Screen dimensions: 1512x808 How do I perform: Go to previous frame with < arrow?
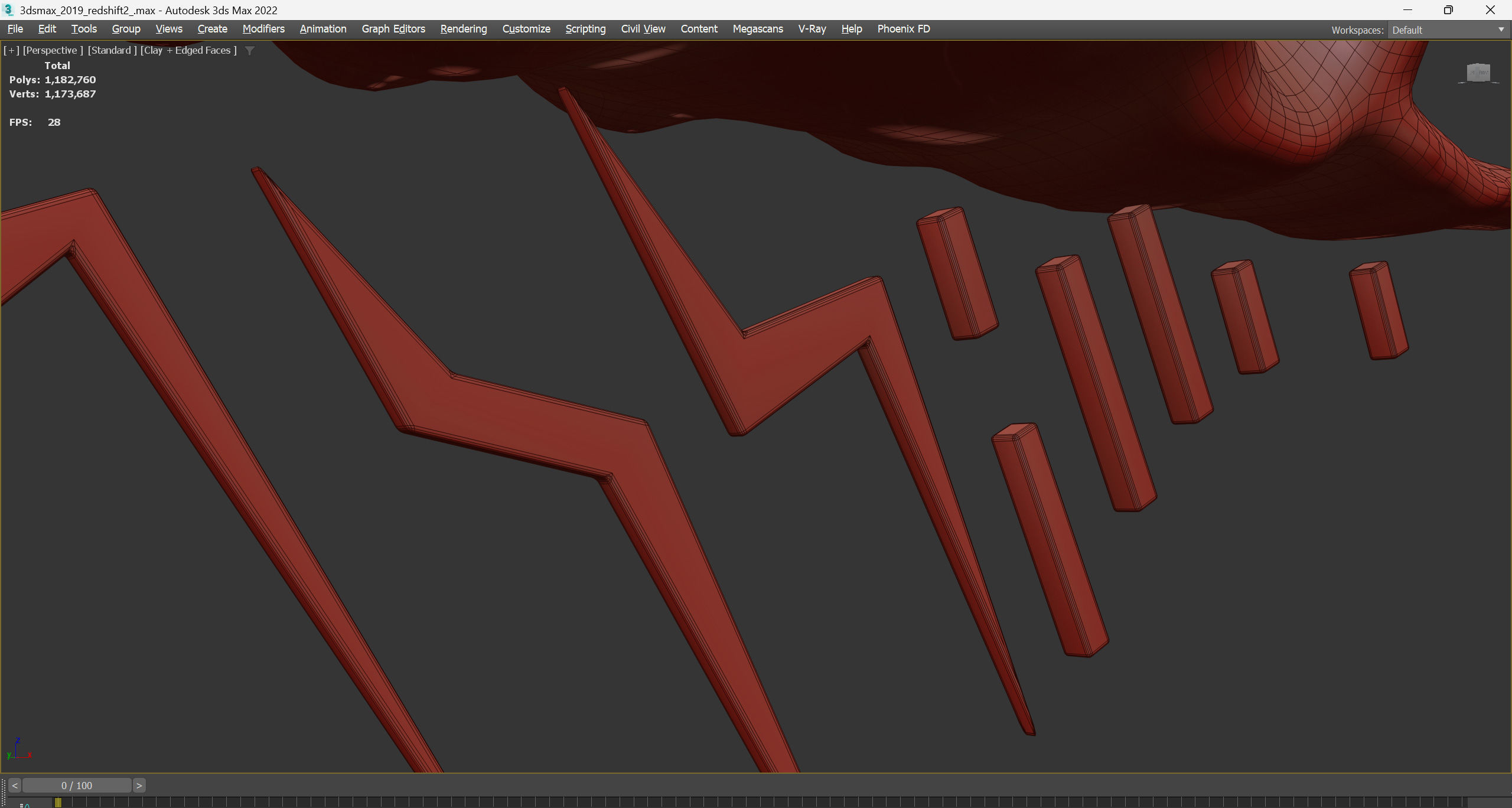(15, 786)
